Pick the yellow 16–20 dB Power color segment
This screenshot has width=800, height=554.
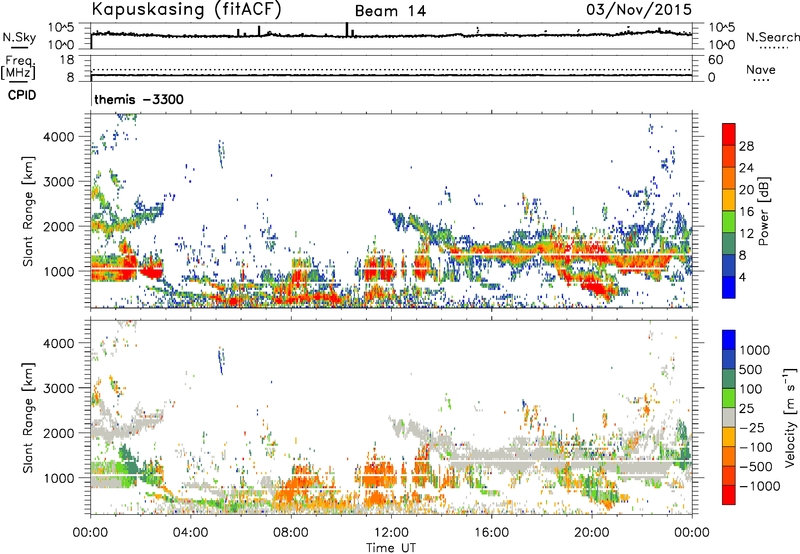click(729, 200)
